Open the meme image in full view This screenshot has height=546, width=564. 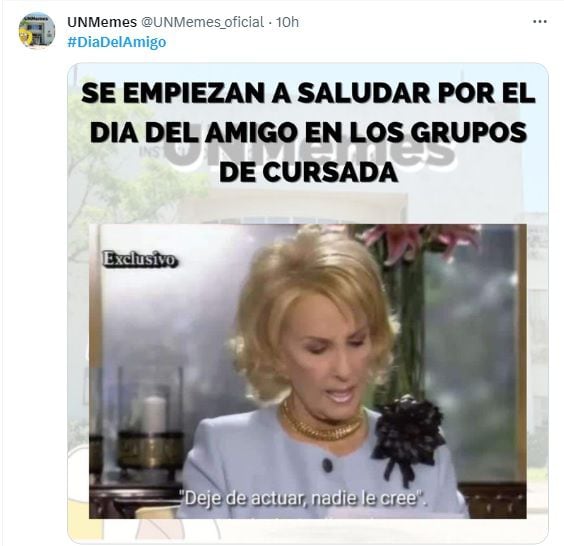[x=308, y=303]
